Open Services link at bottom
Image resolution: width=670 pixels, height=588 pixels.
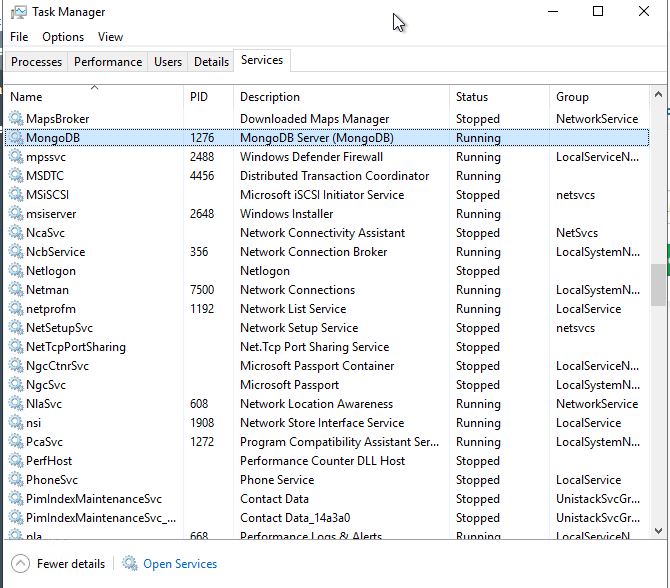[x=180, y=564]
